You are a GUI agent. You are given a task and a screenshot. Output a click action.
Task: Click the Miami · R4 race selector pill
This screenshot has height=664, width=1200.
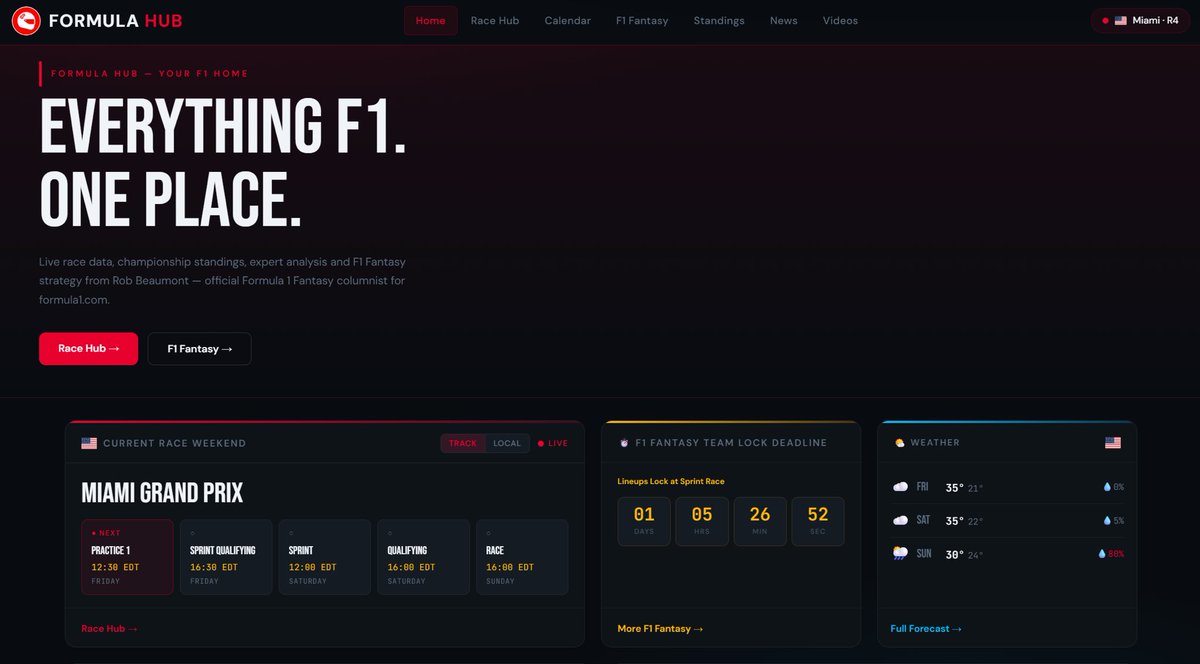(x=1140, y=20)
